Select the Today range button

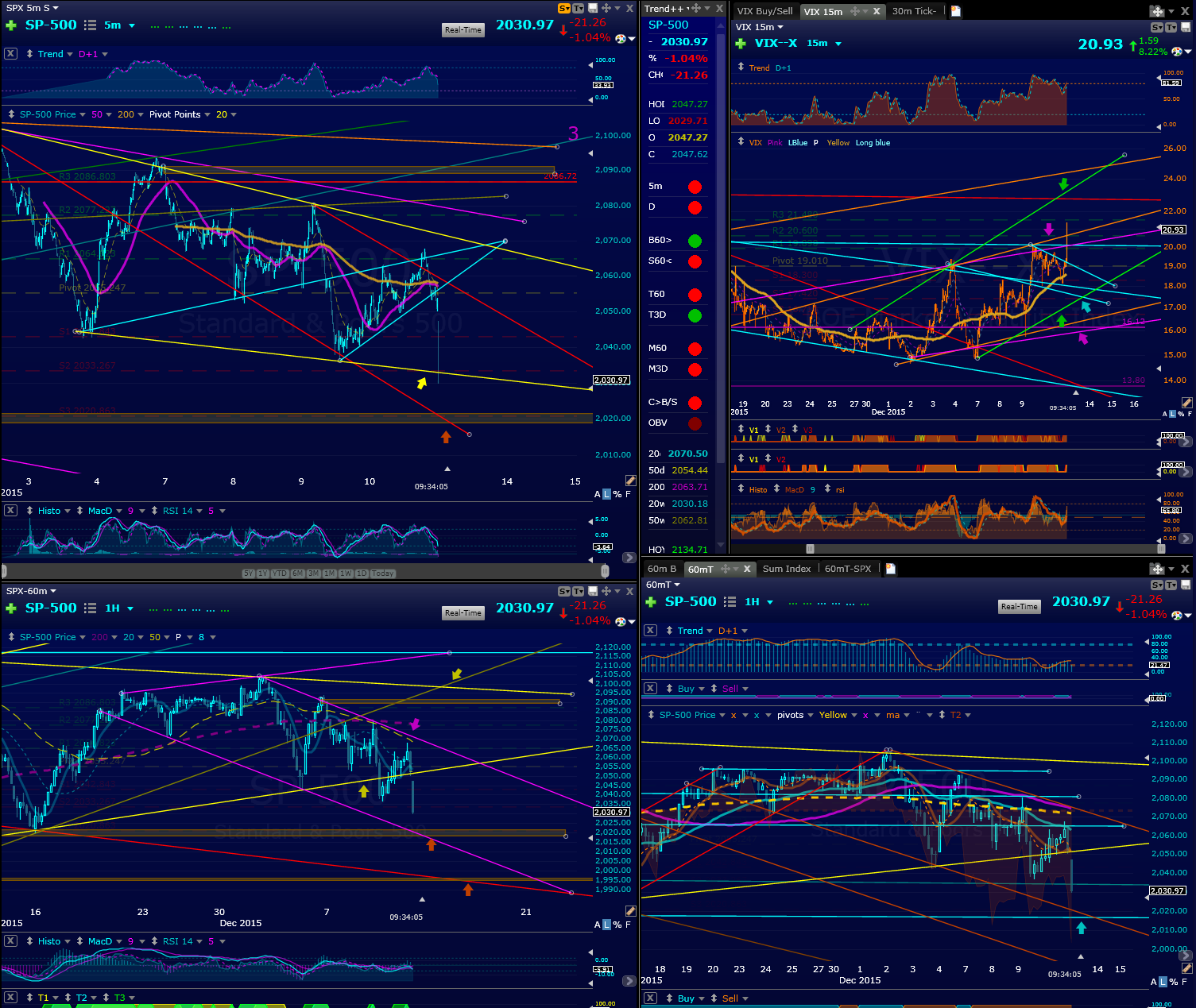(382, 574)
